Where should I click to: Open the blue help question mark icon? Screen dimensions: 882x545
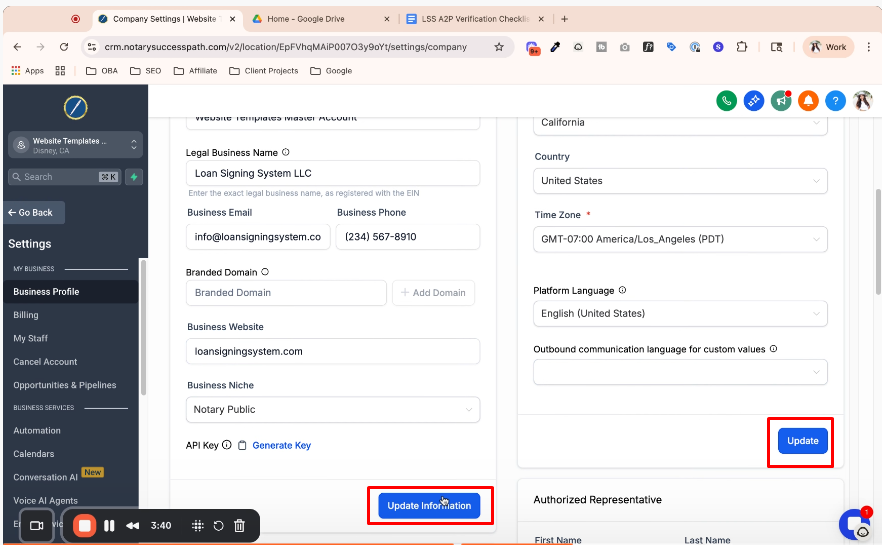[835, 101]
